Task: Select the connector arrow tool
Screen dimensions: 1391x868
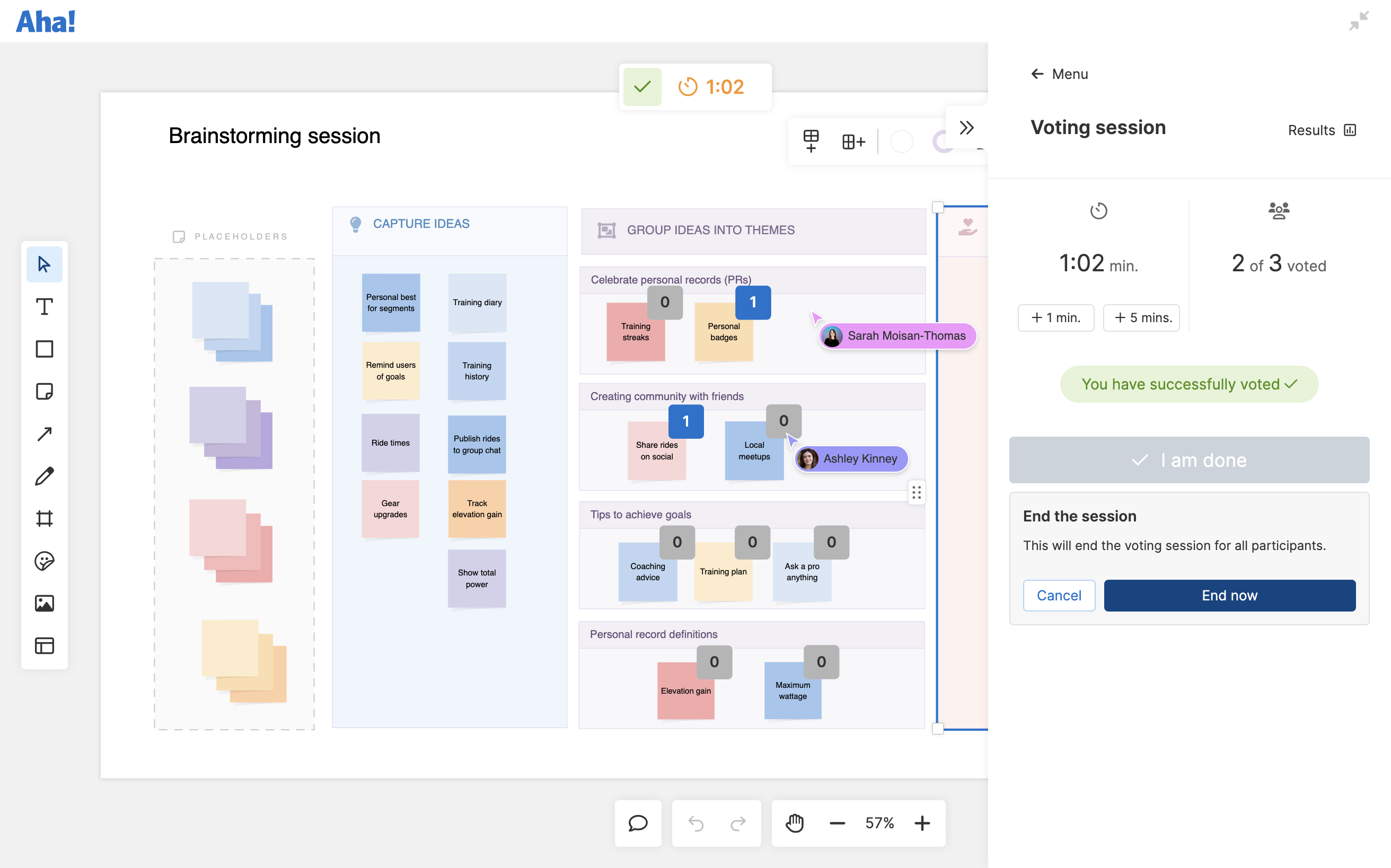Action: click(x=44, y=433)
